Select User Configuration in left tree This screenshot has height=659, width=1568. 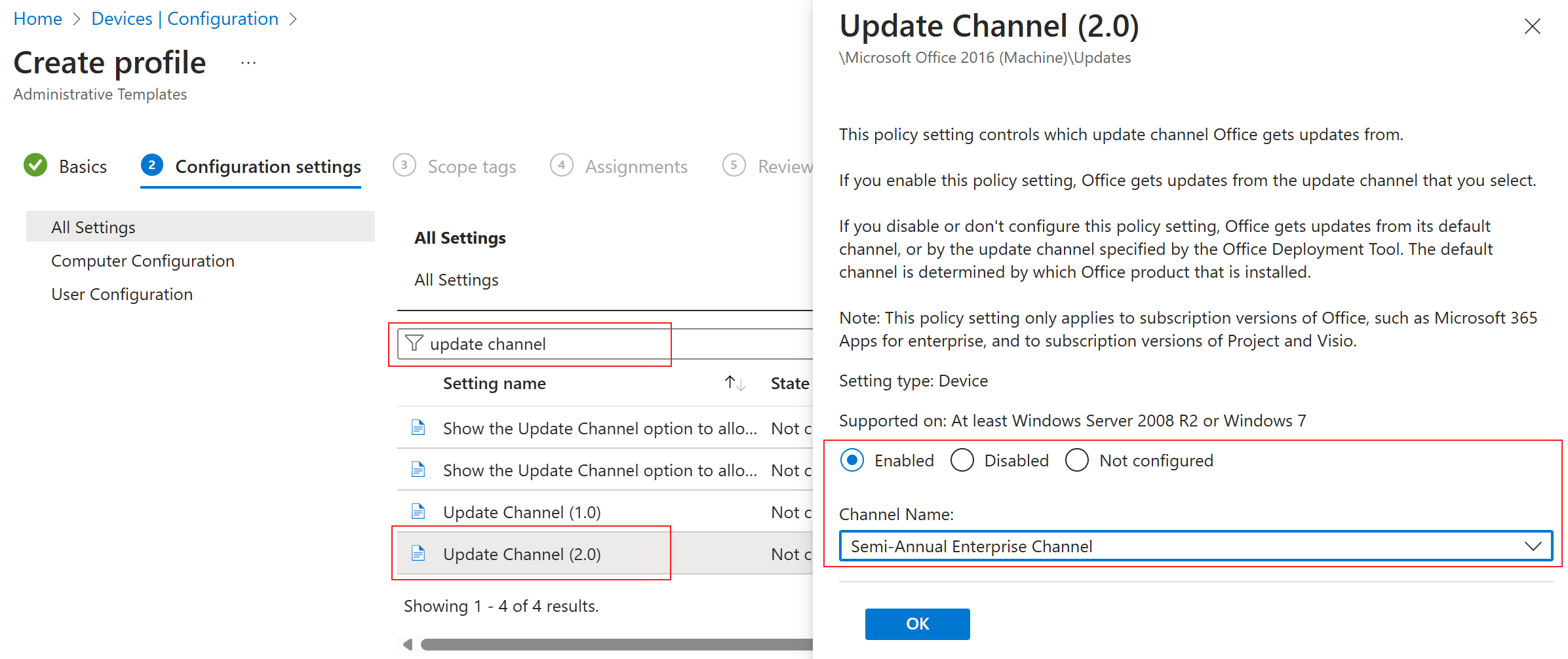pyautogui.click(x=122, y=294)
